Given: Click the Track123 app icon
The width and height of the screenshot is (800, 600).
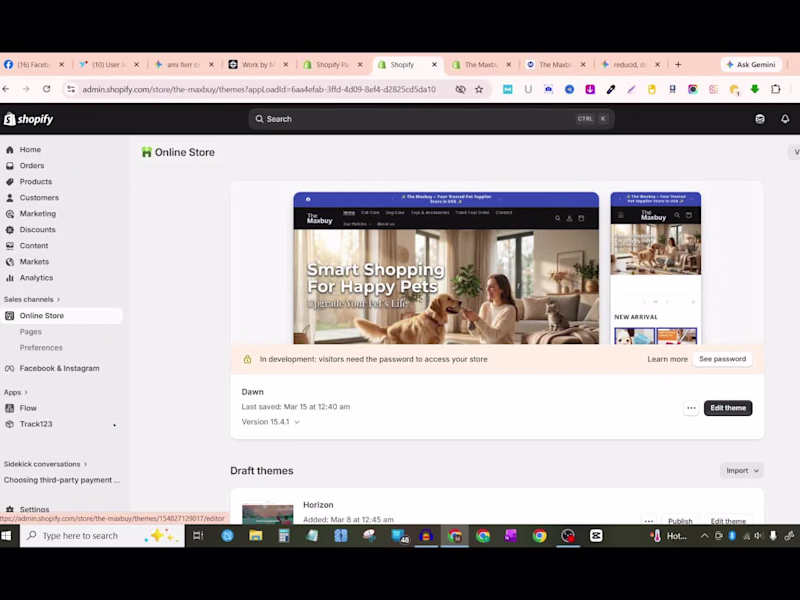Looking at the screenshot, I should [x=10, y=424].
